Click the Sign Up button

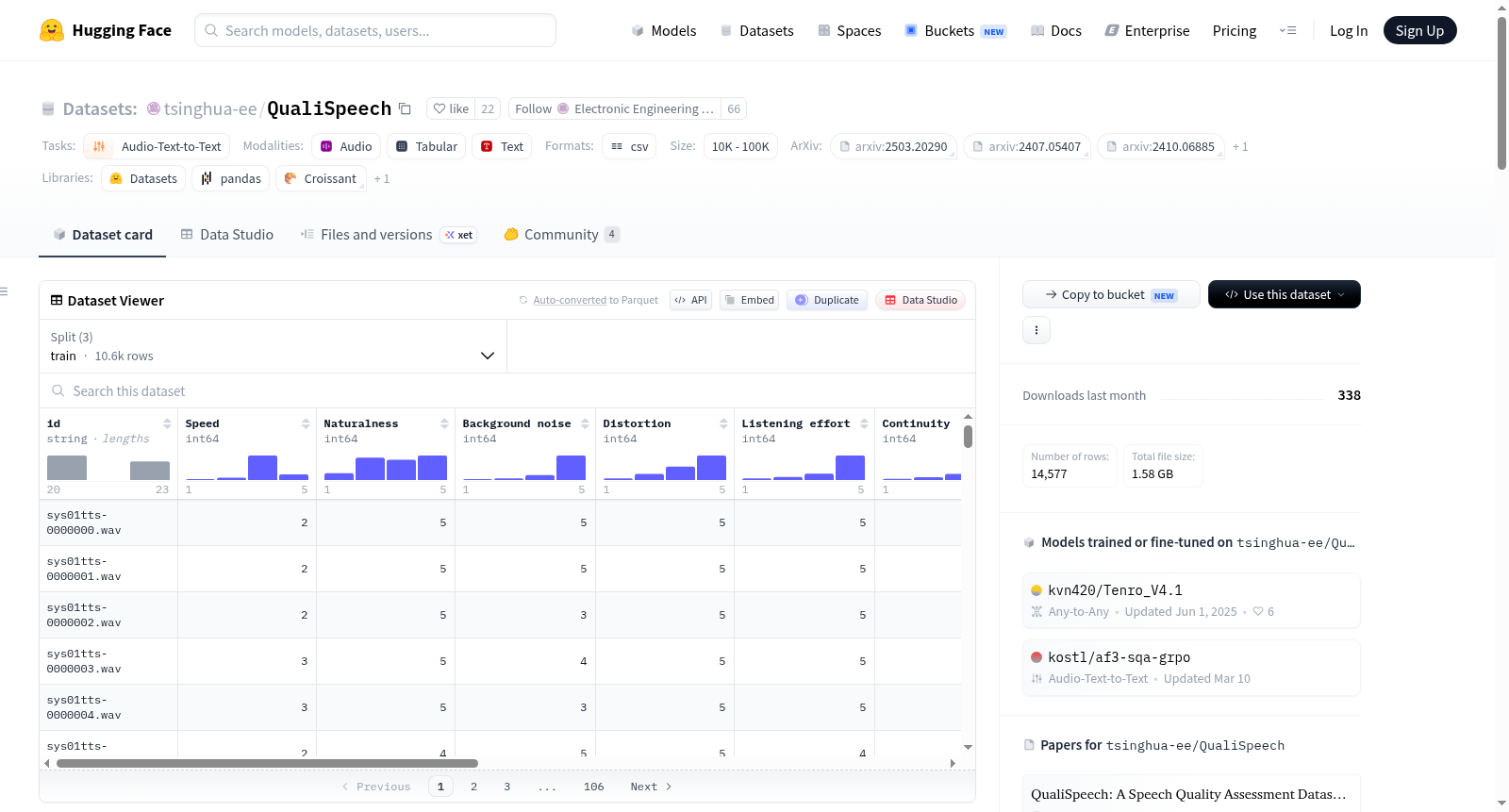1419,30
